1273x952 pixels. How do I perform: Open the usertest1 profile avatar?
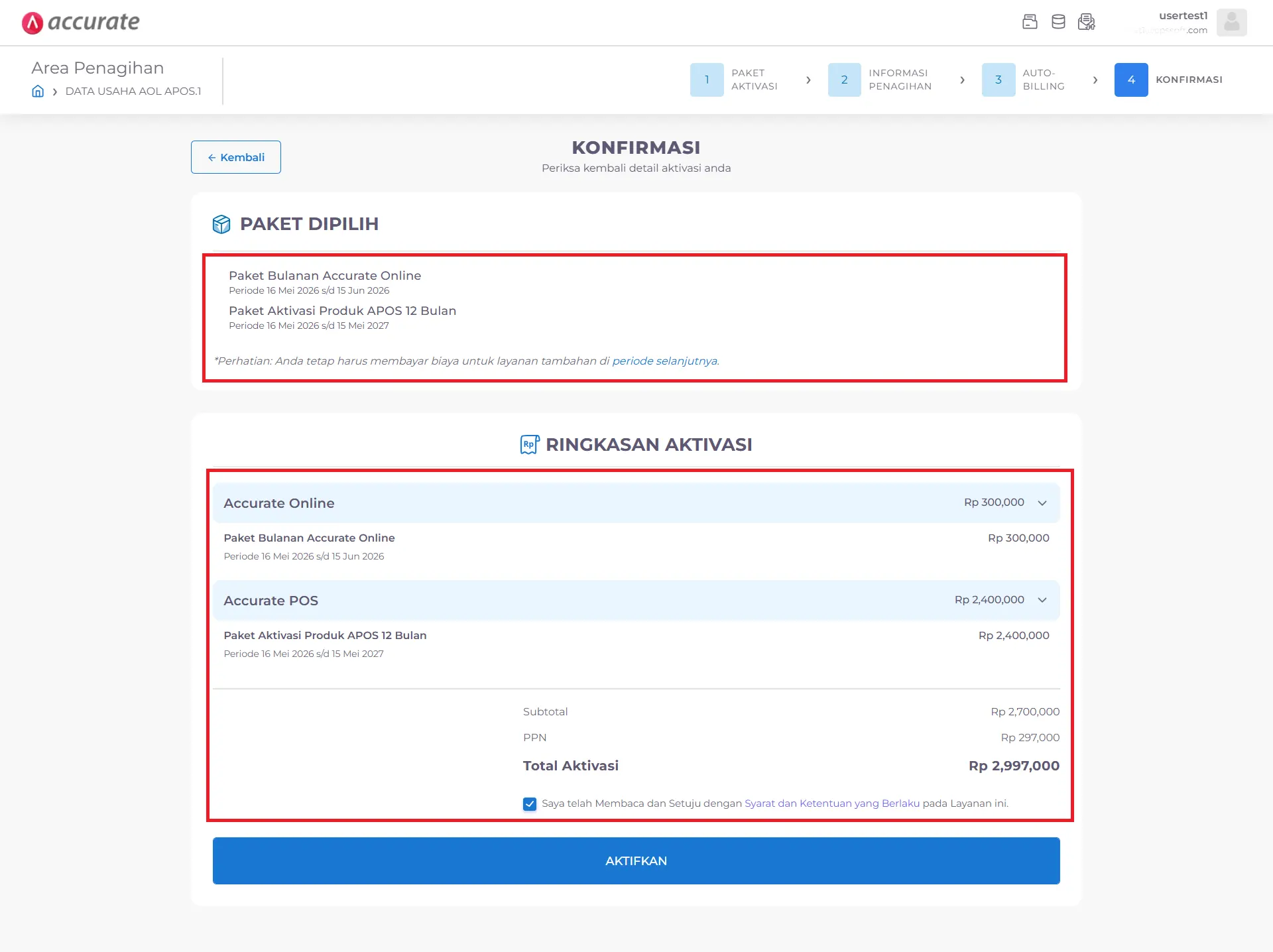[1231, 23]
